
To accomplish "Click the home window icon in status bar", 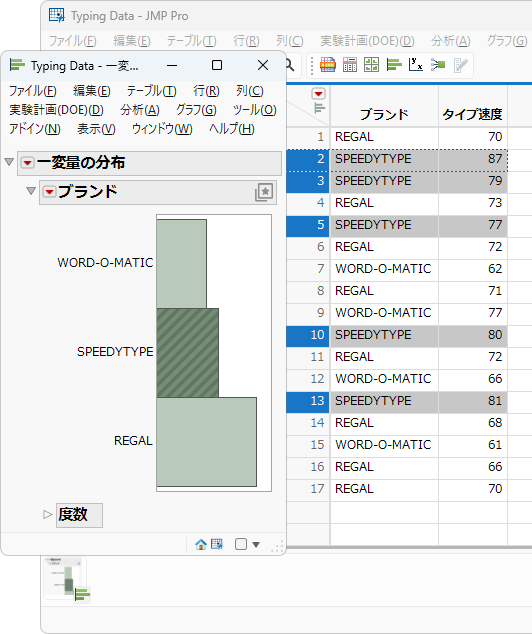I will tap(201, 544).
